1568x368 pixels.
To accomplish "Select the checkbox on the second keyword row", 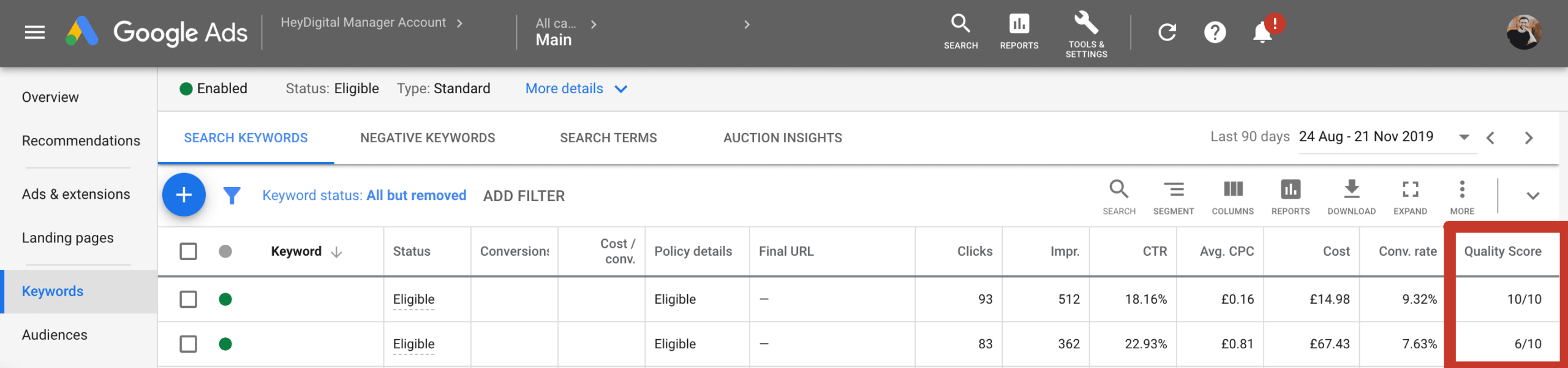I will point(188,344).
